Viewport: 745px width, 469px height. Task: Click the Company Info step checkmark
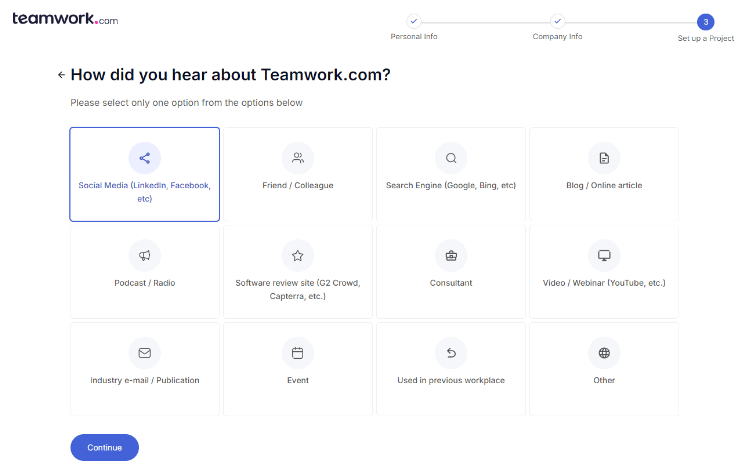pos(557,21)
